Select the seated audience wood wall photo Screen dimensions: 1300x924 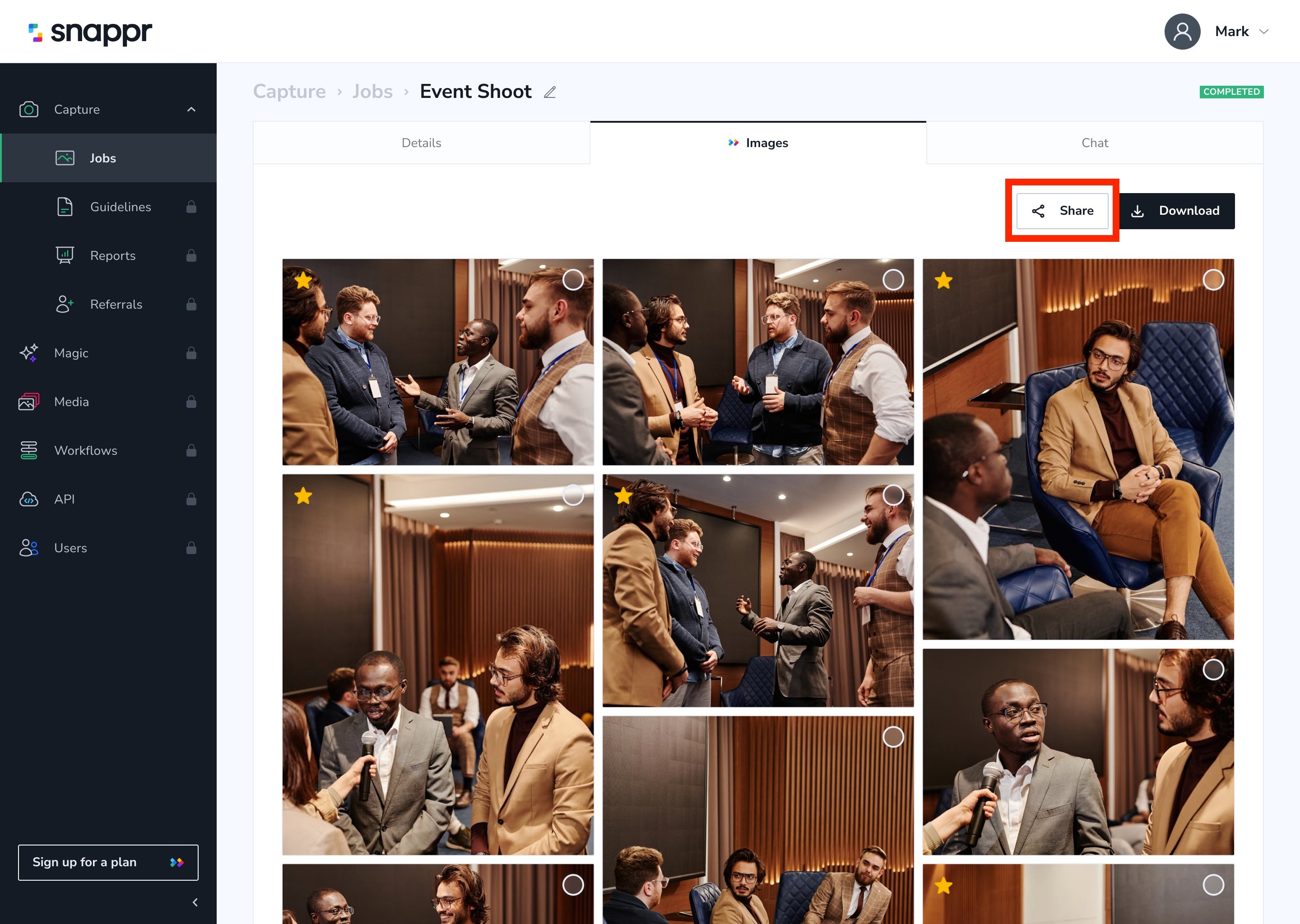point(893,737)
